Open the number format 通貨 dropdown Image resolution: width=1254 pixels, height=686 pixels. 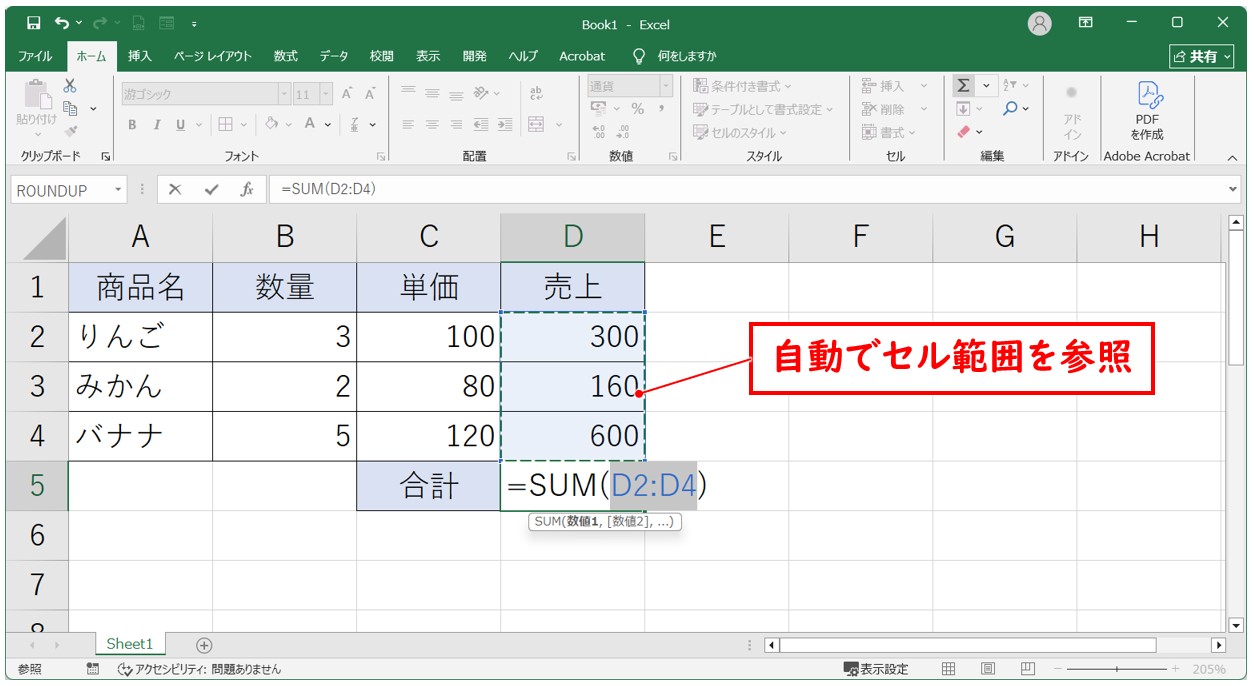click(x=665, y=86)
